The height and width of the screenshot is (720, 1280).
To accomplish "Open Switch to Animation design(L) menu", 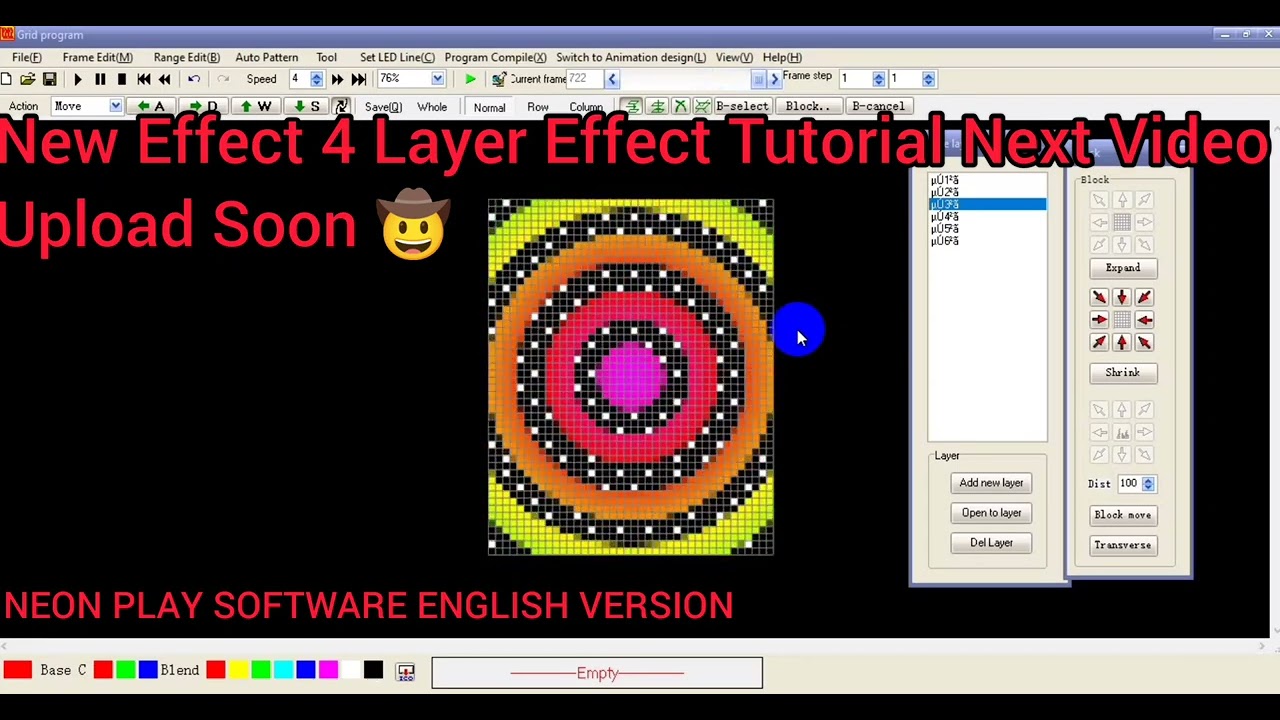I will (x=630, y=57).
